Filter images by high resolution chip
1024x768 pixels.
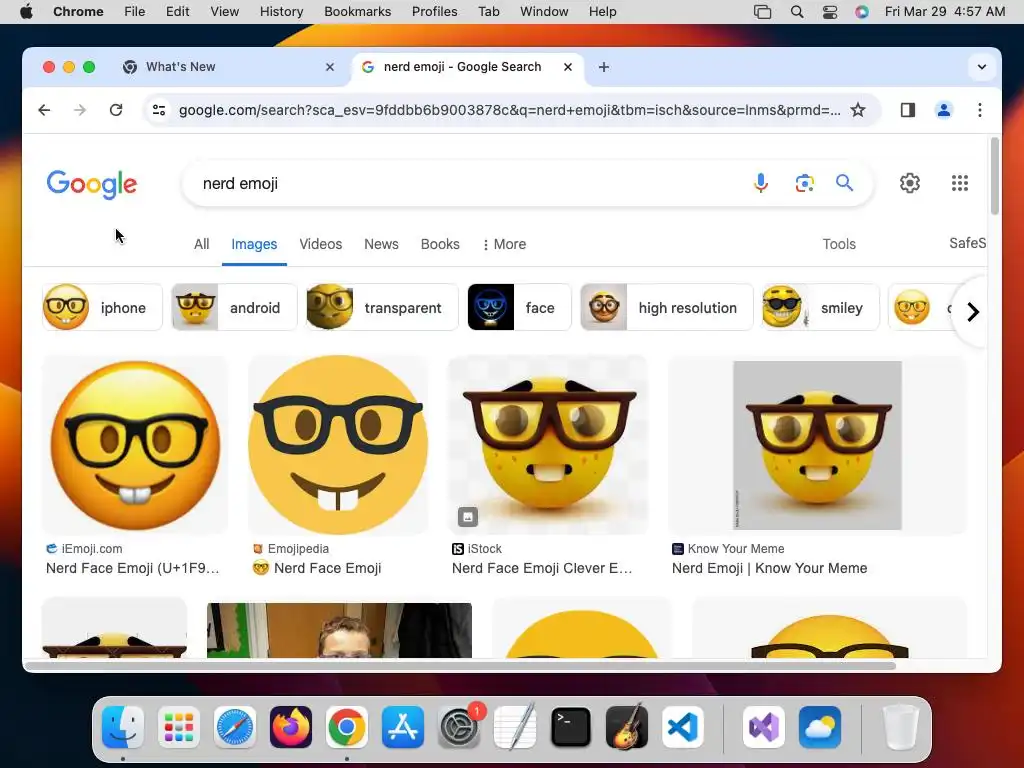[667, 307]
